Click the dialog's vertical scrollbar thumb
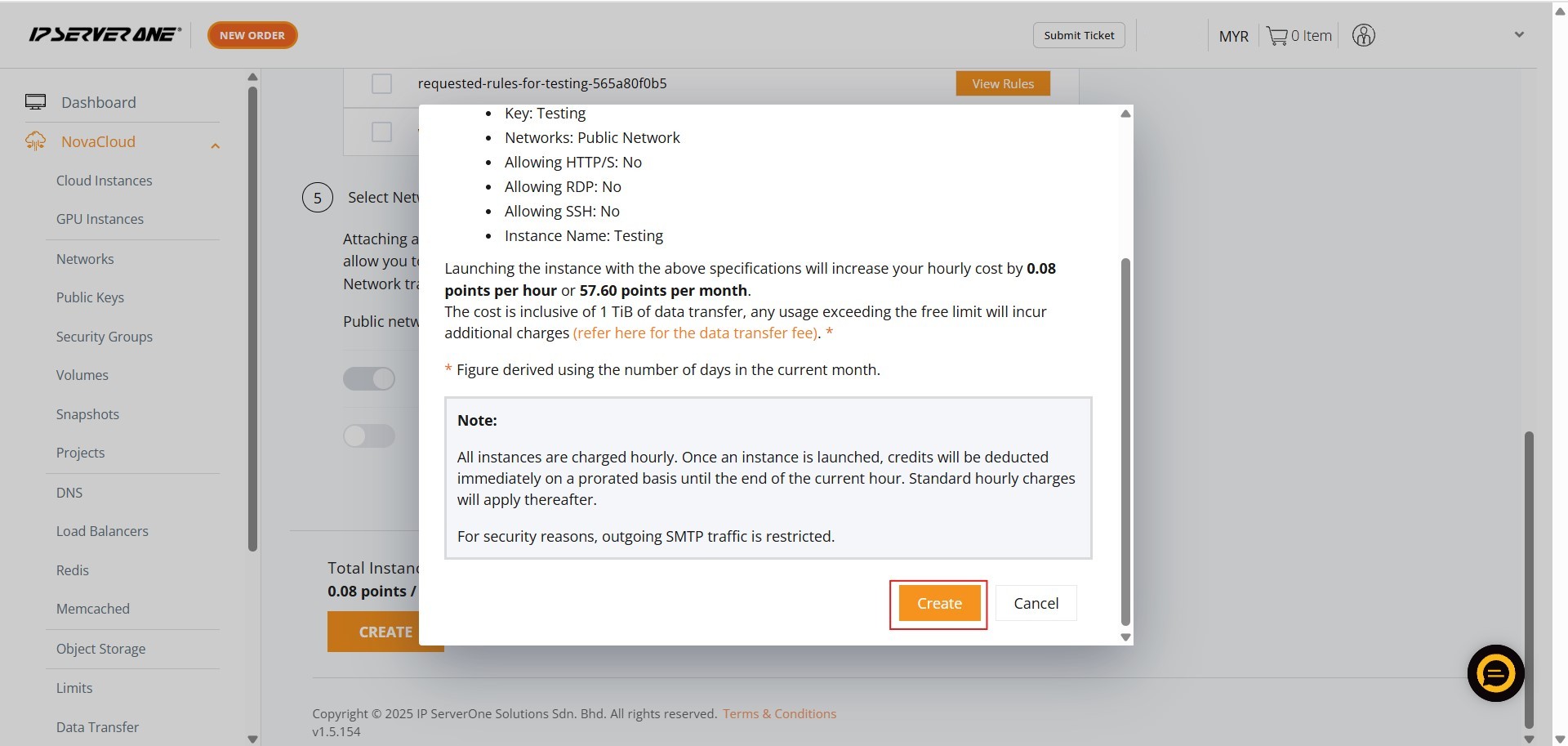The image size is (1568, 746). pos(1125,441)
